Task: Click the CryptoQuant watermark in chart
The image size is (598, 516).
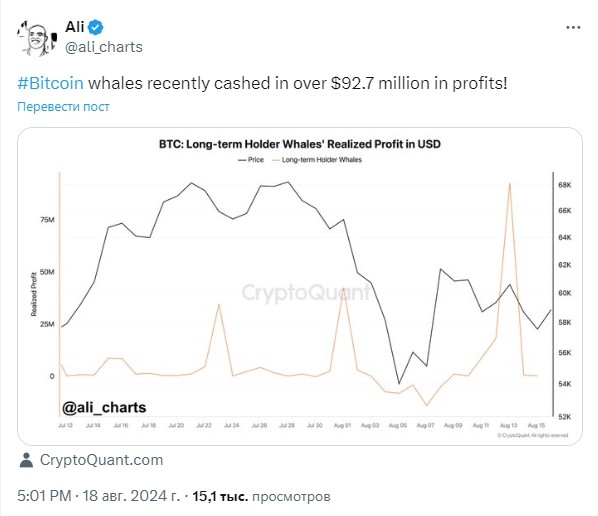Action: (306, 293)
